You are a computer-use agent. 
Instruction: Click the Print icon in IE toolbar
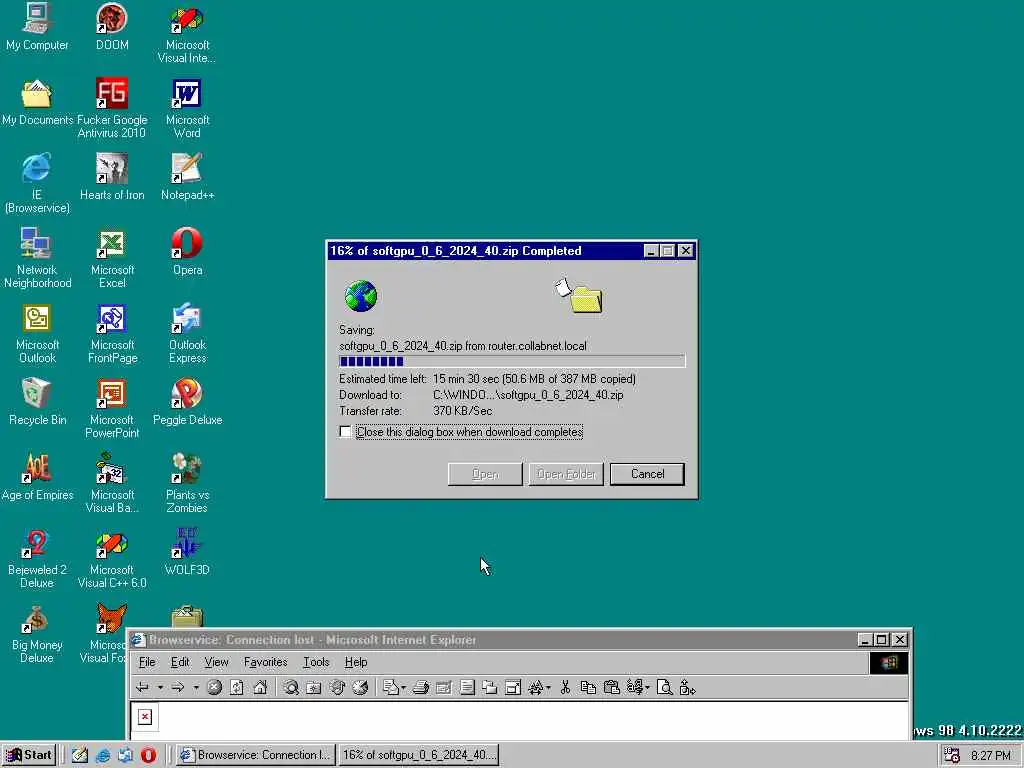[421, 687]
